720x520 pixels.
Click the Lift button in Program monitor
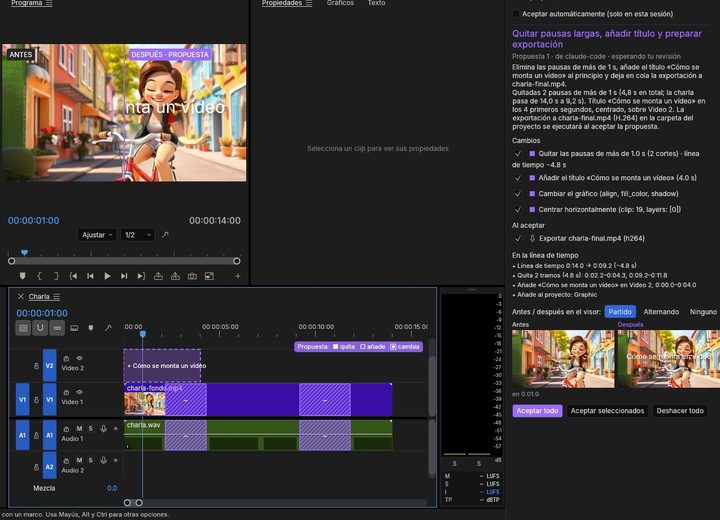[158, 276]
